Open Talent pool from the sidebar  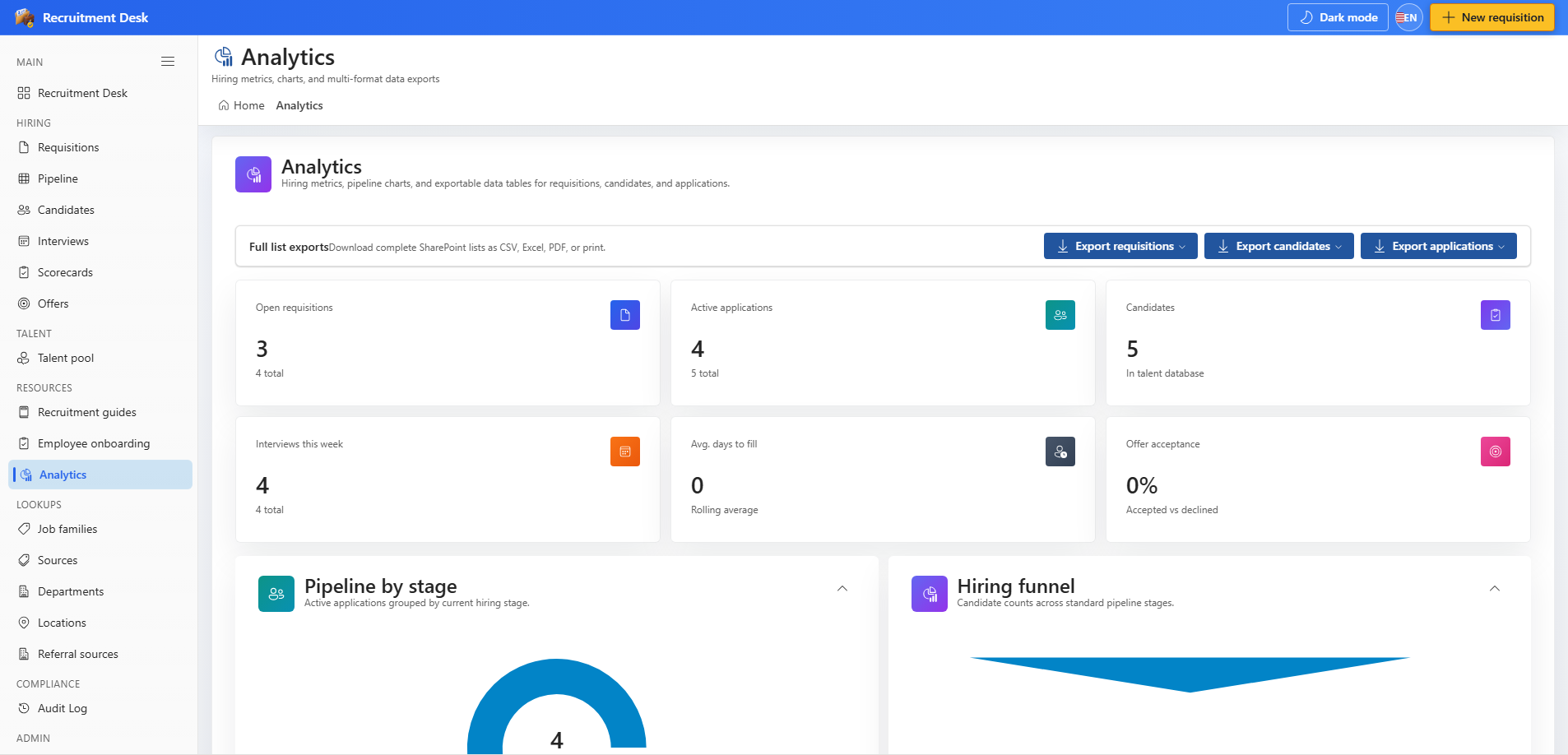click(x=100, y=358)
